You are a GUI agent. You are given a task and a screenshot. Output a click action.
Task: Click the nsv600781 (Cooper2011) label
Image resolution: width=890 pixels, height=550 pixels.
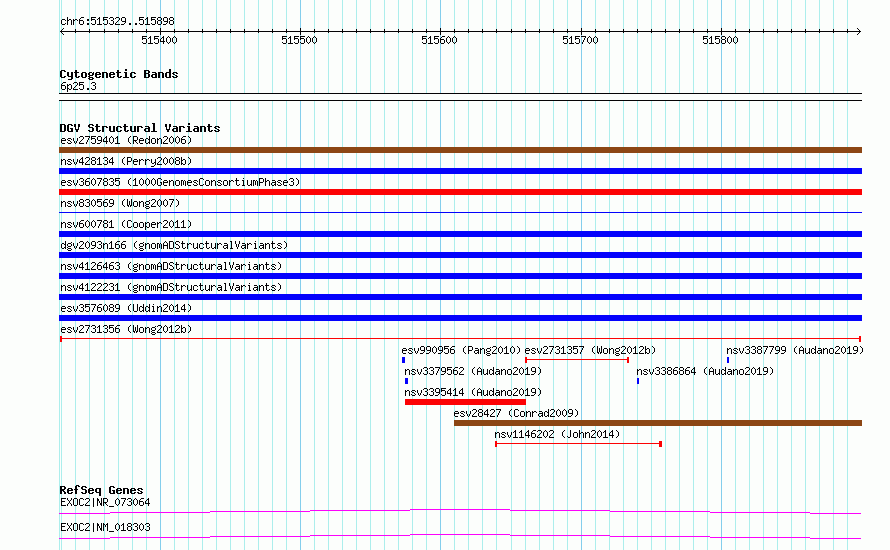click(126, 224)
